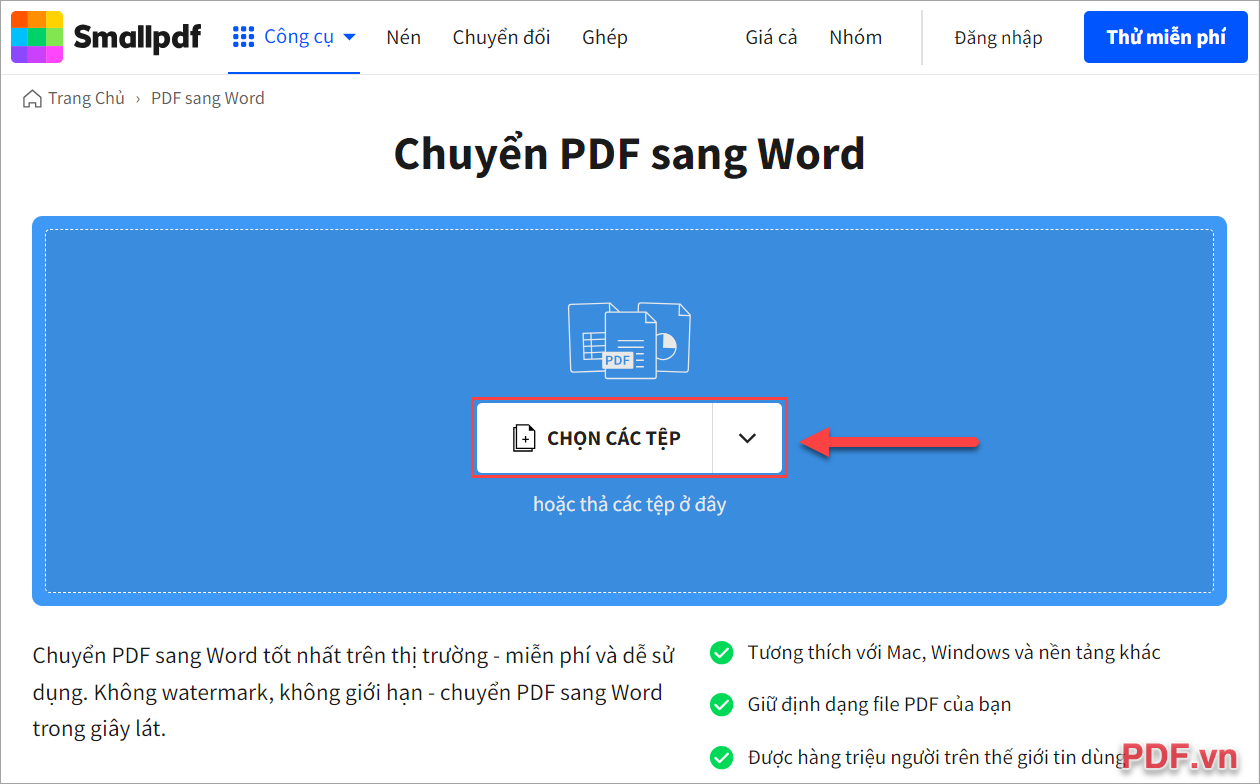Expand the Công cụ dropdown arrow

click(349, 38)
